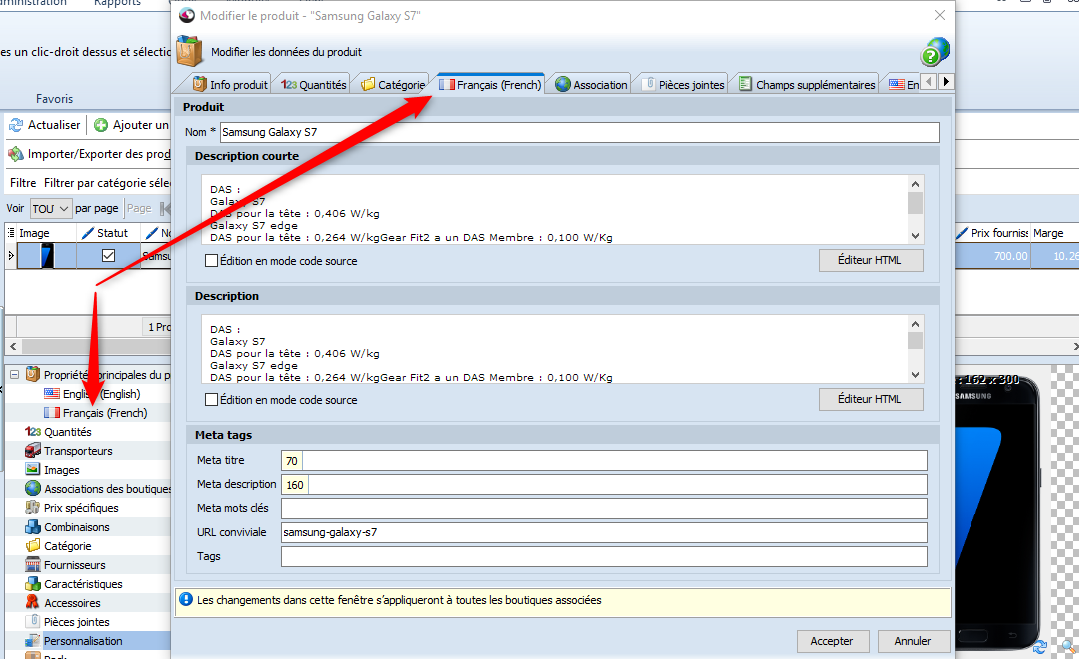Select Quantités in the side panel
The width and height of the screenshot is (1079, 659).
[58, 432]
